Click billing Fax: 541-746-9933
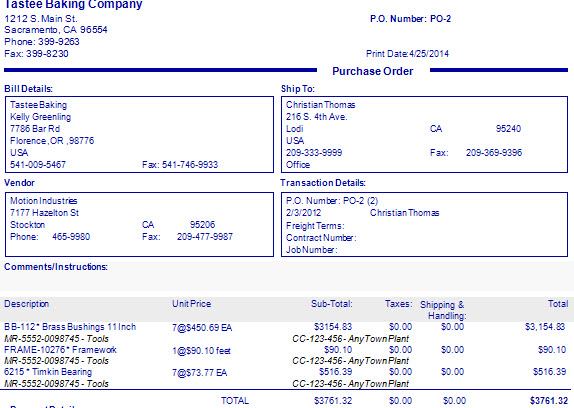 (180, 165)
